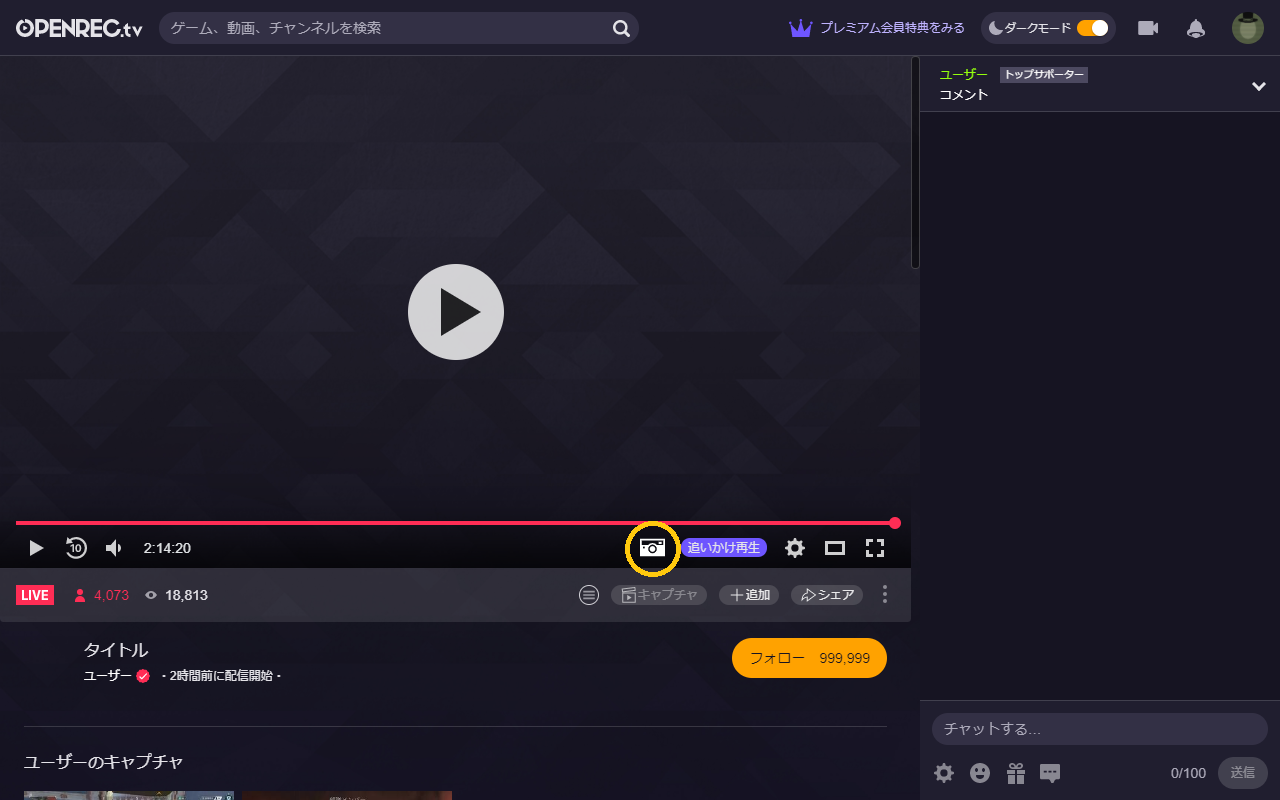Click the シェア button
The width and height of the screenshot is (1280, 800).
point(828,595)
